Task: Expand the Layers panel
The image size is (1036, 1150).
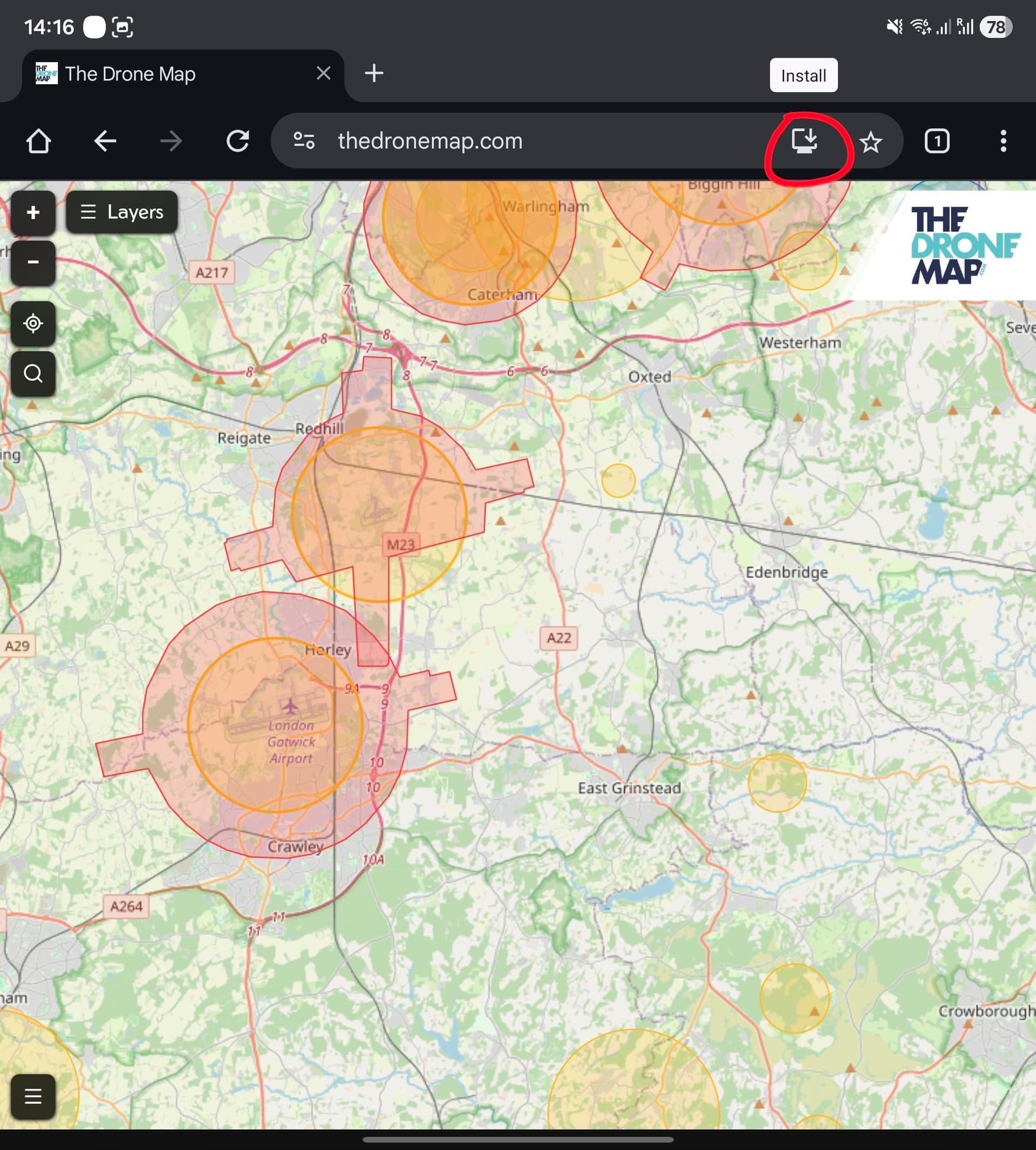Action: pyautogui.click(x=122, y=212)
